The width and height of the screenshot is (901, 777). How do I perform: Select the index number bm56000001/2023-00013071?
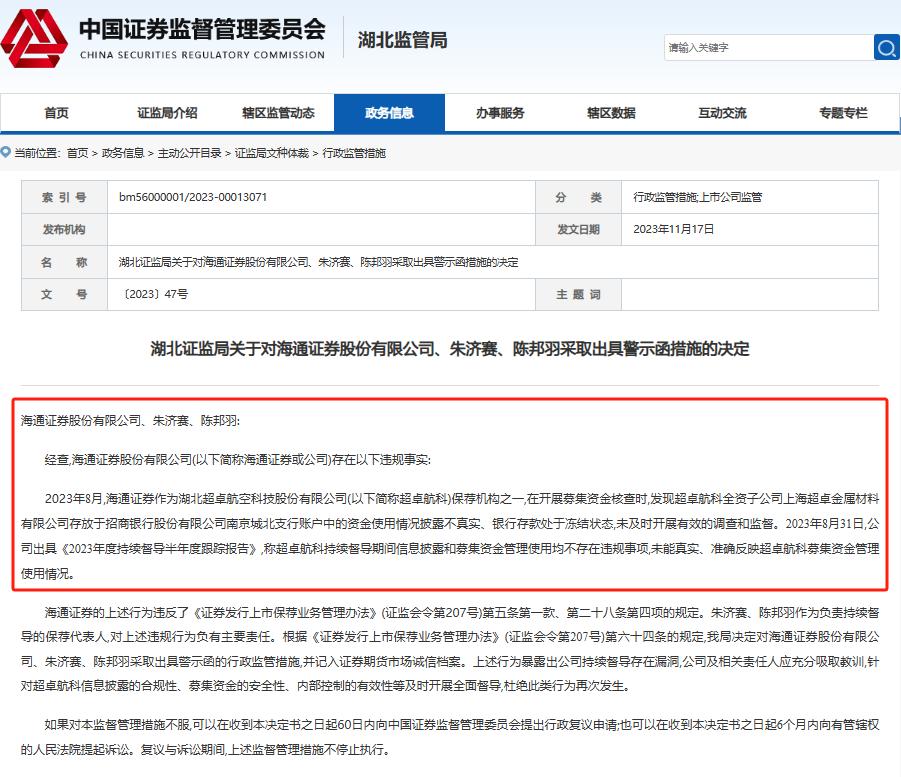[195, 197]
